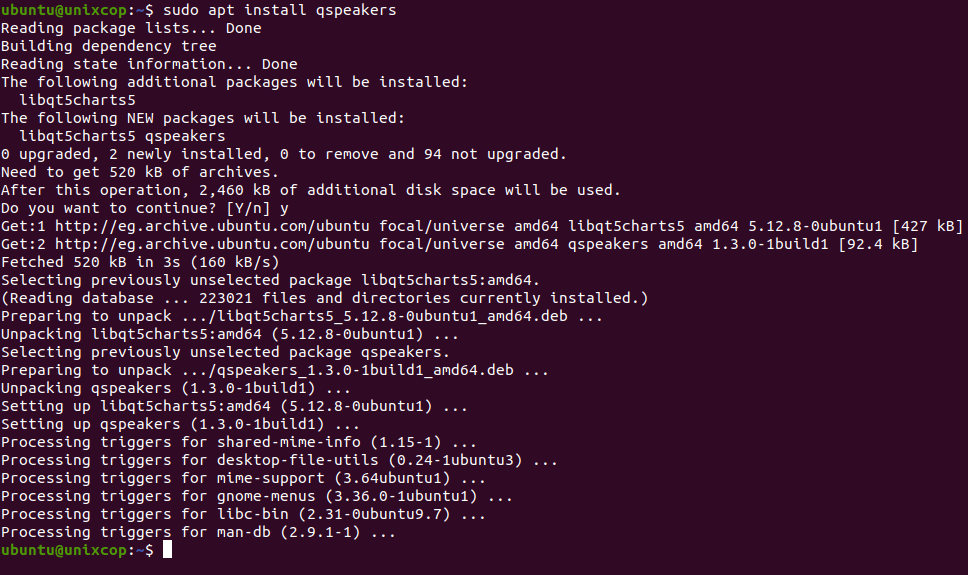Click the first libqt5charts5 archive URL
Image resolution: width=968 pixels, height=575 pixels.
212,227
